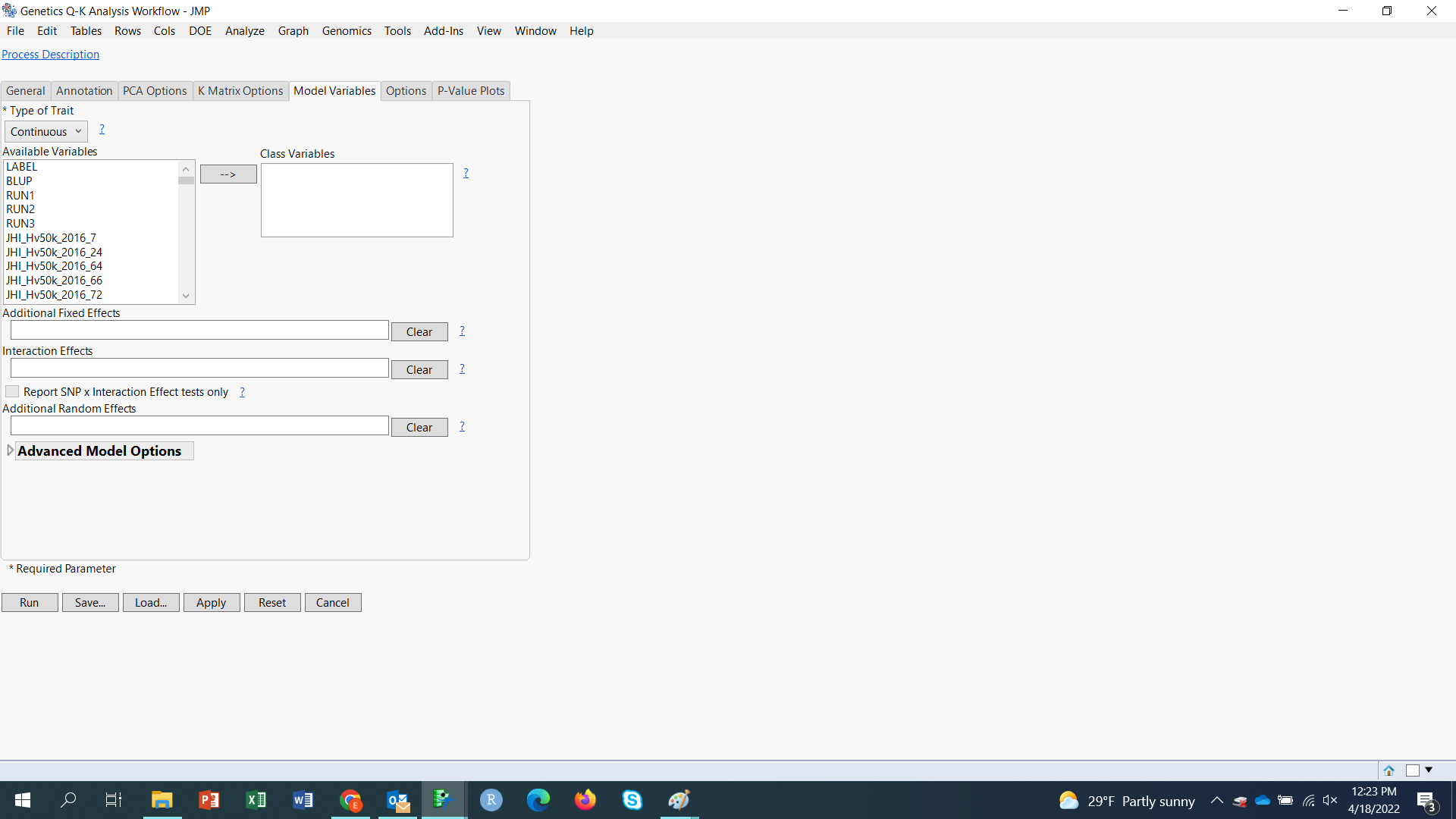Open the Graph menu
Image resolution: width=1456 pixels, height=819 pixels.
293,31
